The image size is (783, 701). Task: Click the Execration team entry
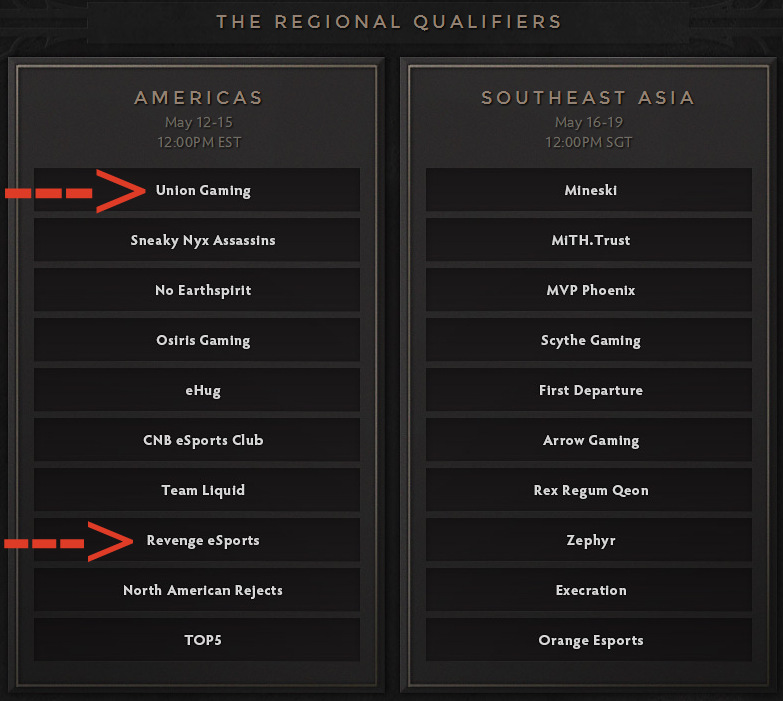coord(590,590)
